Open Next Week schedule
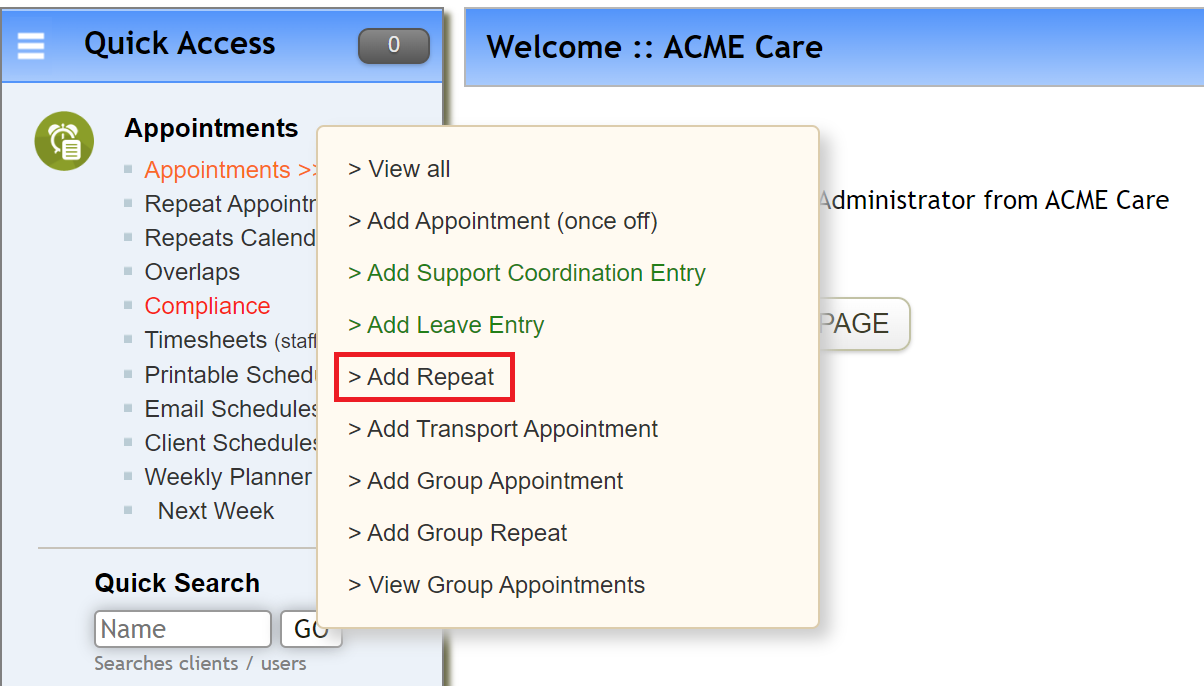 [216, 511]
